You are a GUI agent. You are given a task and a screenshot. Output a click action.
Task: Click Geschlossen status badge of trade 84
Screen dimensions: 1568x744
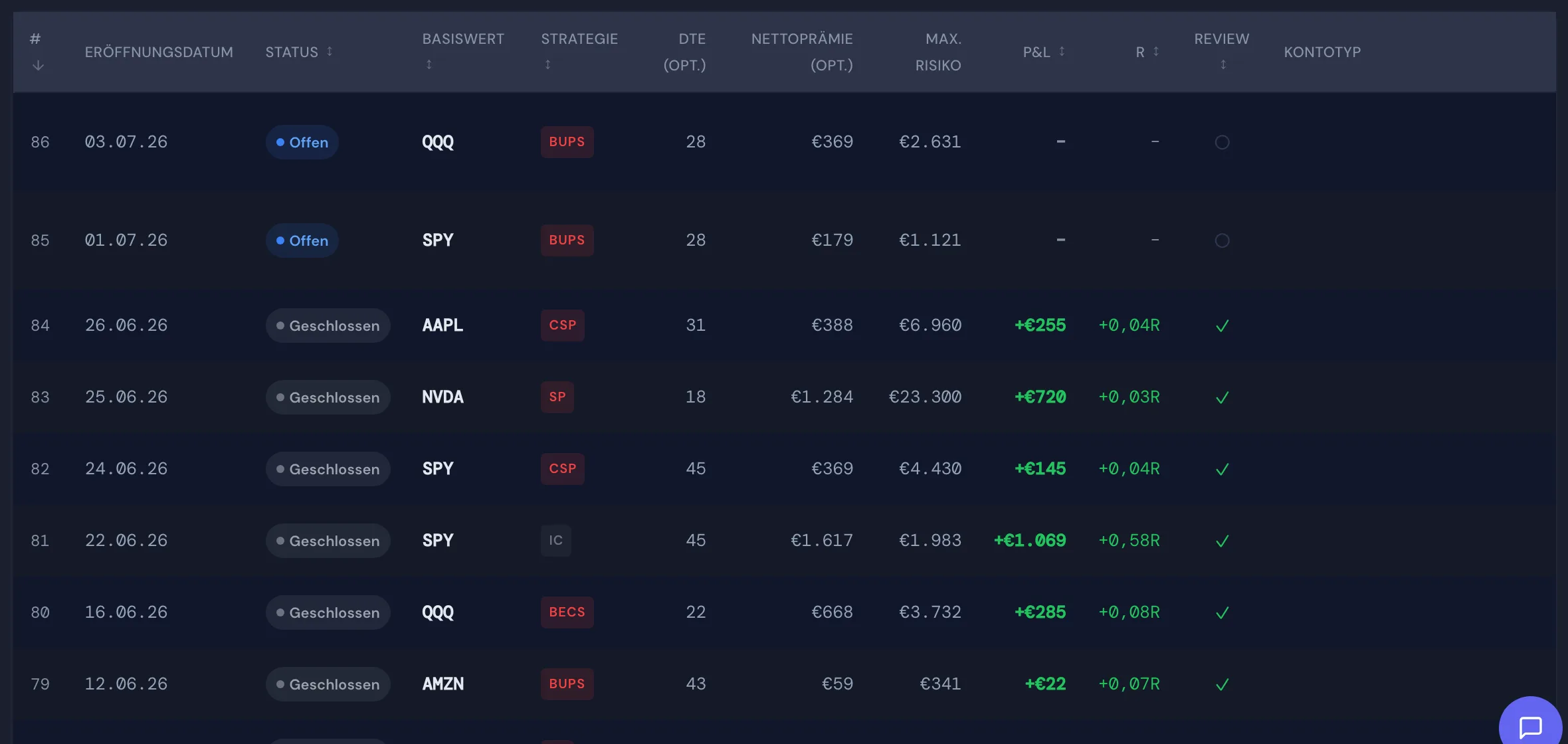[x=328, y=325]
